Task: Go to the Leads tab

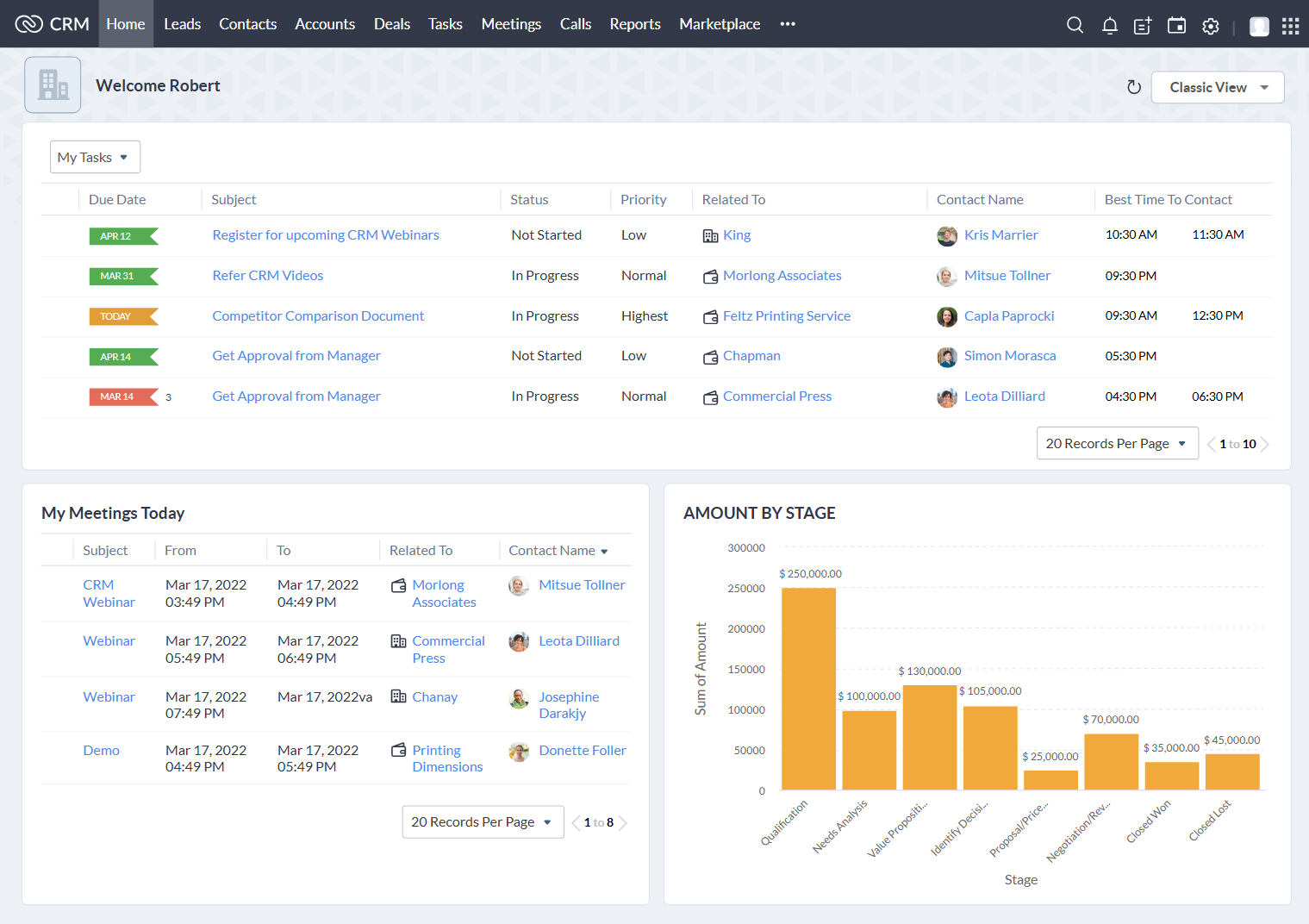Action: pyautogui.click(x=182, y=24)
